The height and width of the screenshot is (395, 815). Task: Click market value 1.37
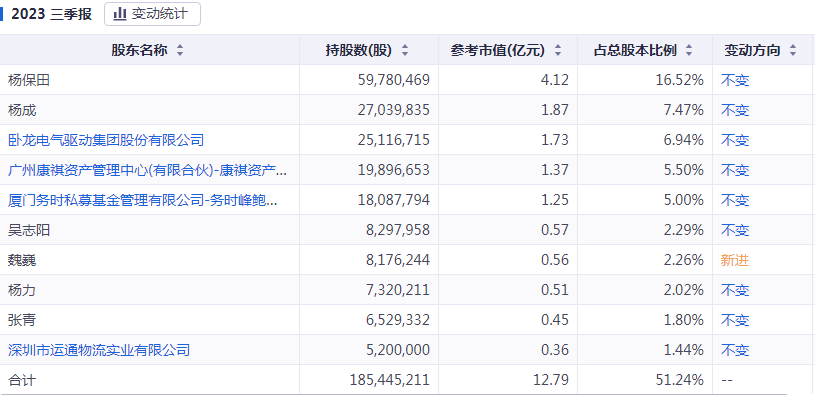tap(556, 170)
